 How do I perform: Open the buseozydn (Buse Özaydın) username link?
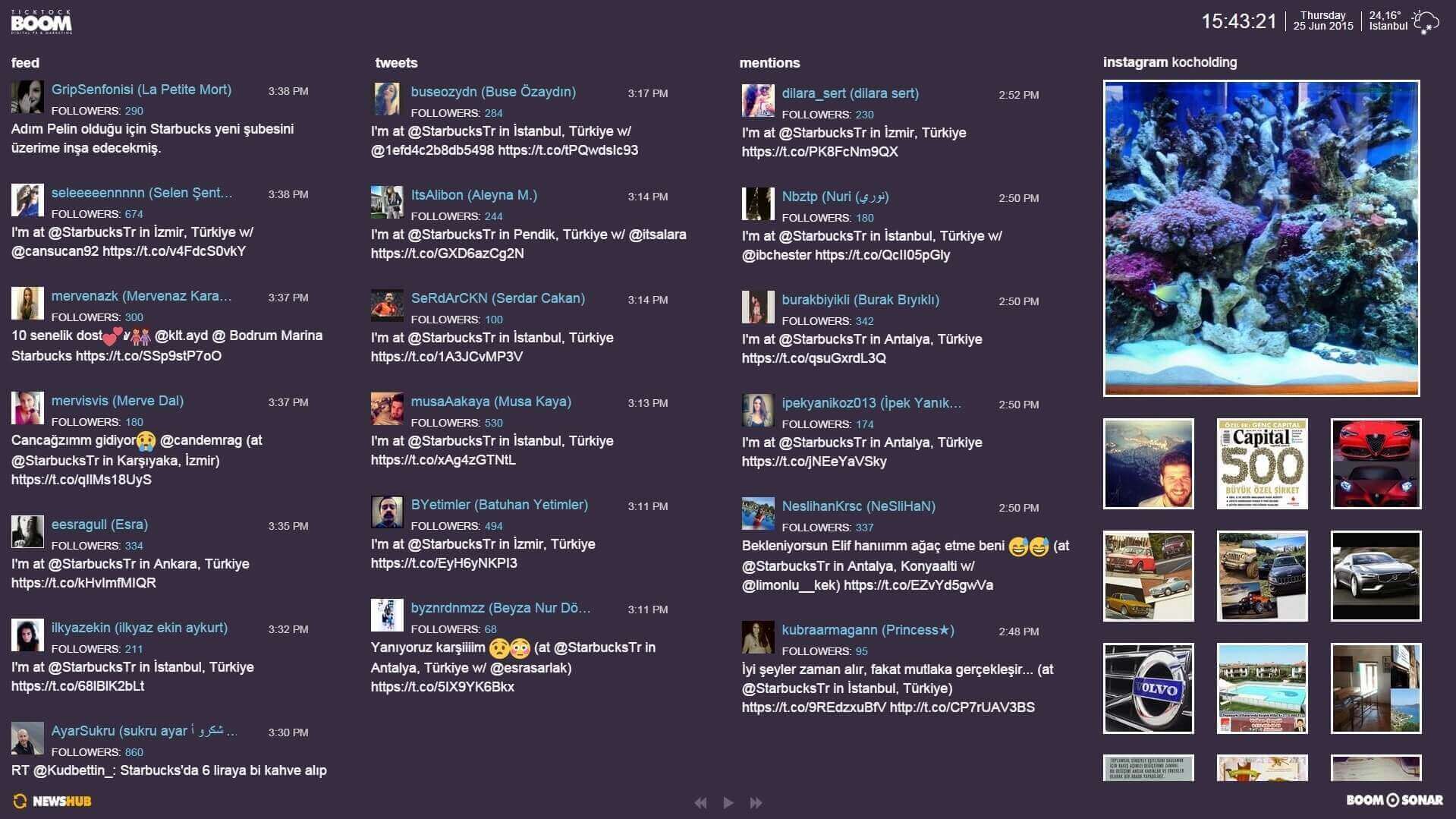click(493, 92)
